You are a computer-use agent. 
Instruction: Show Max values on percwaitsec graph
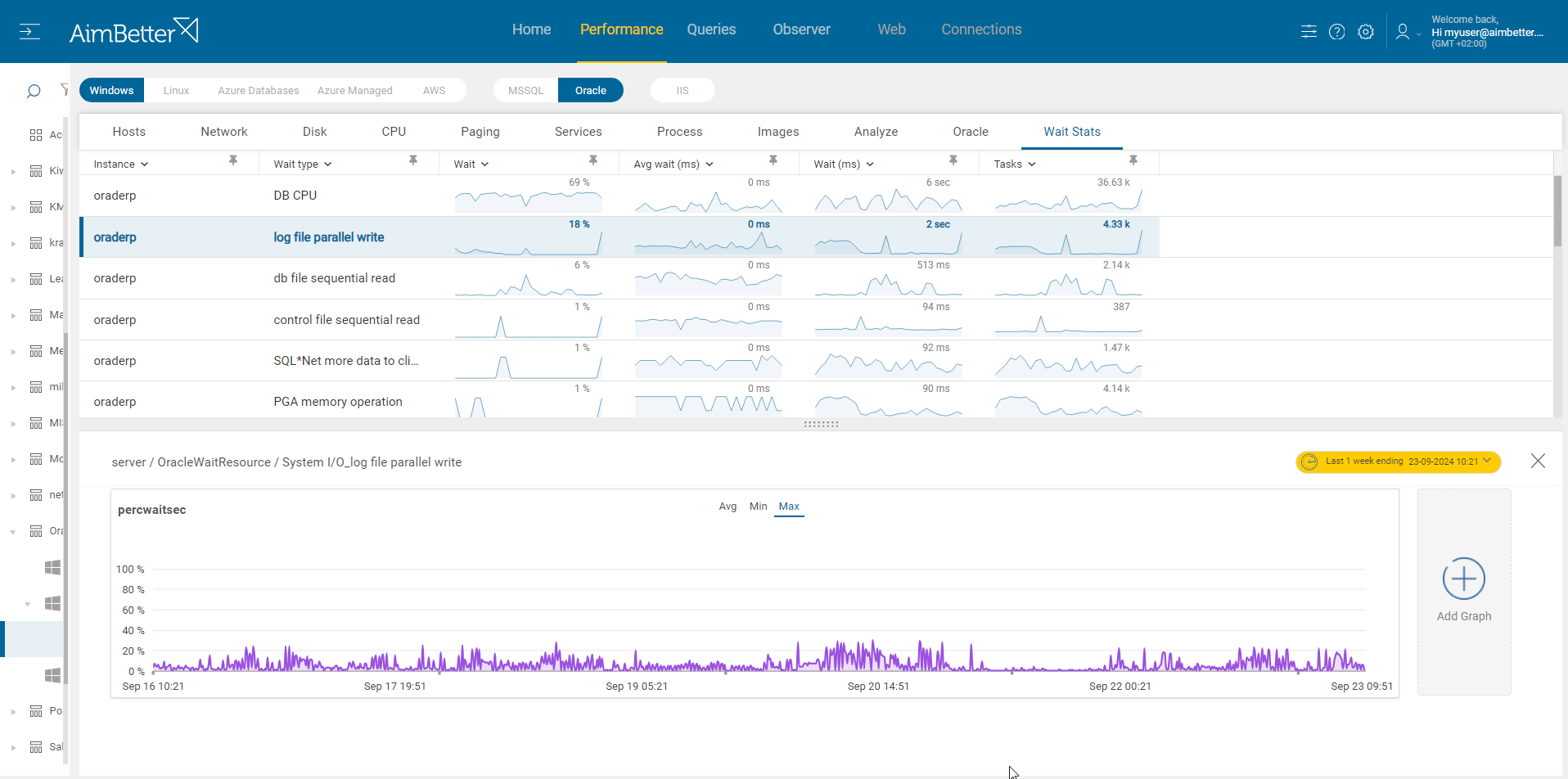click(789, 507)
